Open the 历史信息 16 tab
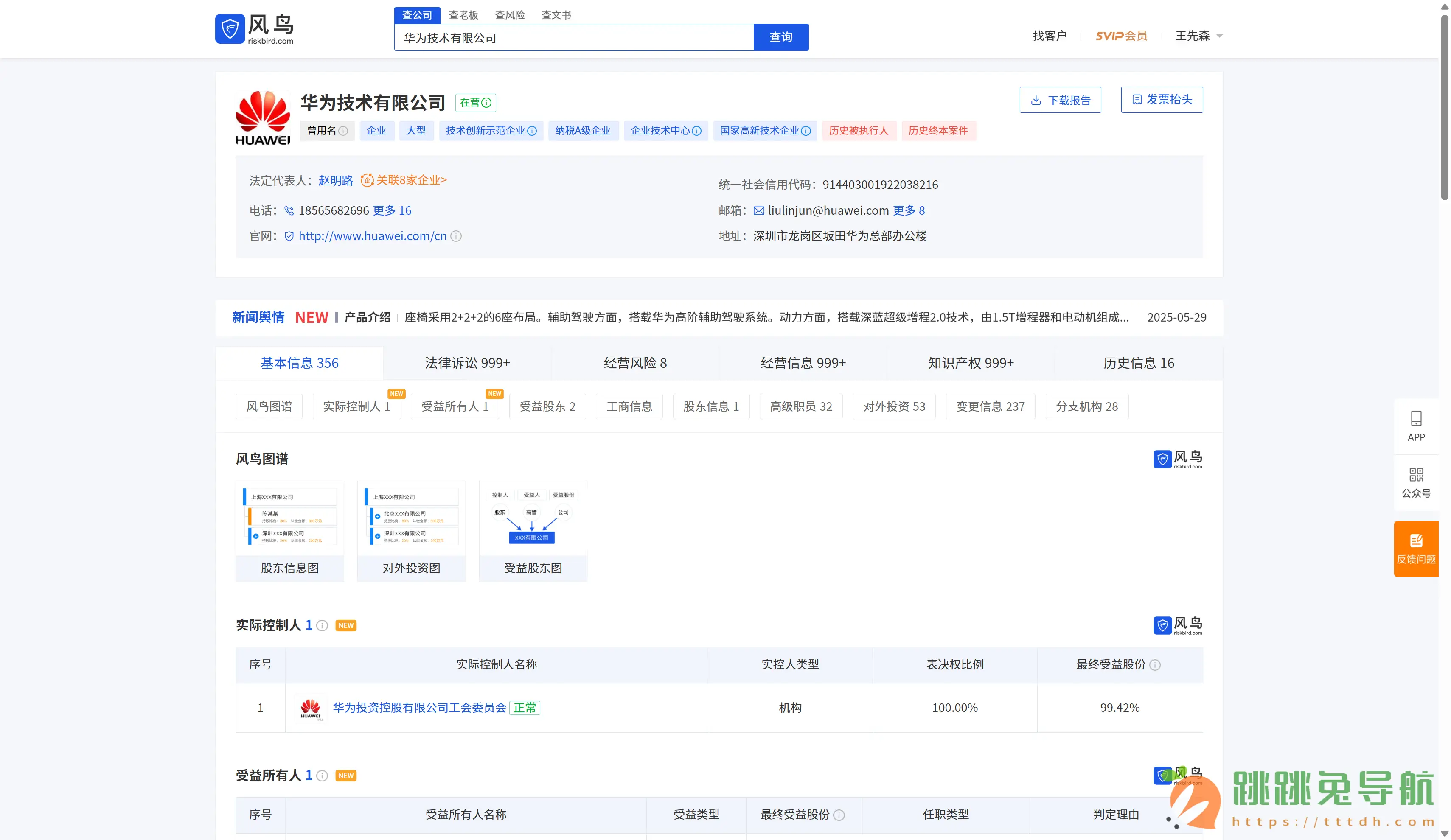Viewport: 1451px width, 840px height. tap(1139, 363)
